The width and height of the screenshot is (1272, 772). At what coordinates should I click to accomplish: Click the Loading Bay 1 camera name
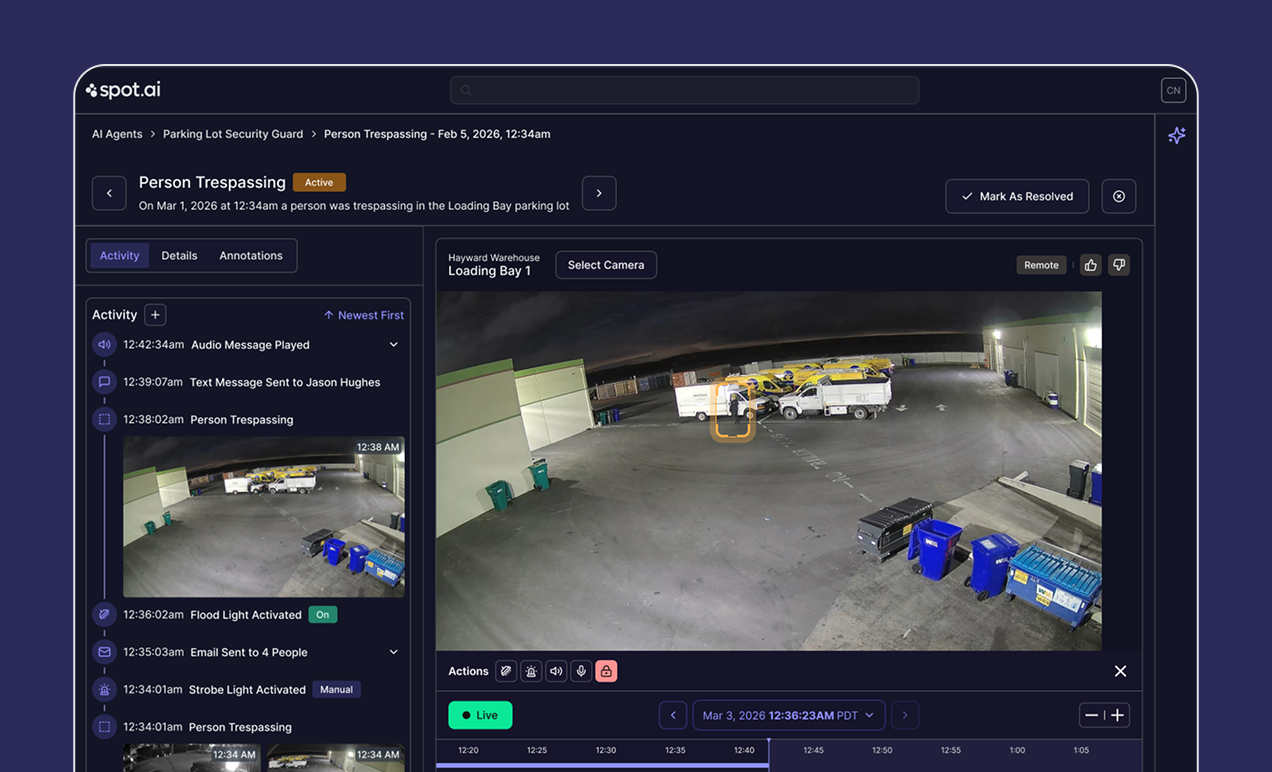(489, 271)
